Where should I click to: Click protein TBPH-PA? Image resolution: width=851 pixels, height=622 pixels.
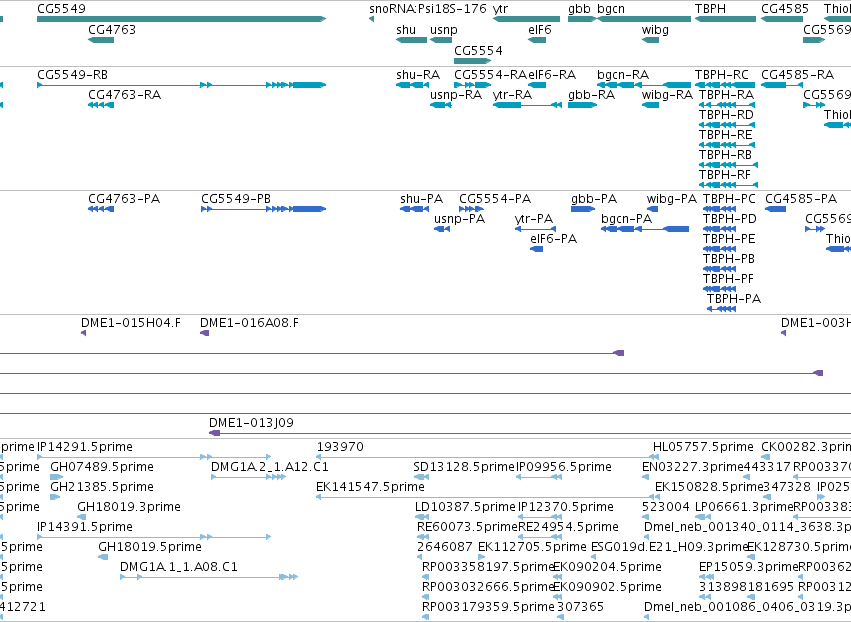[734, 299]
